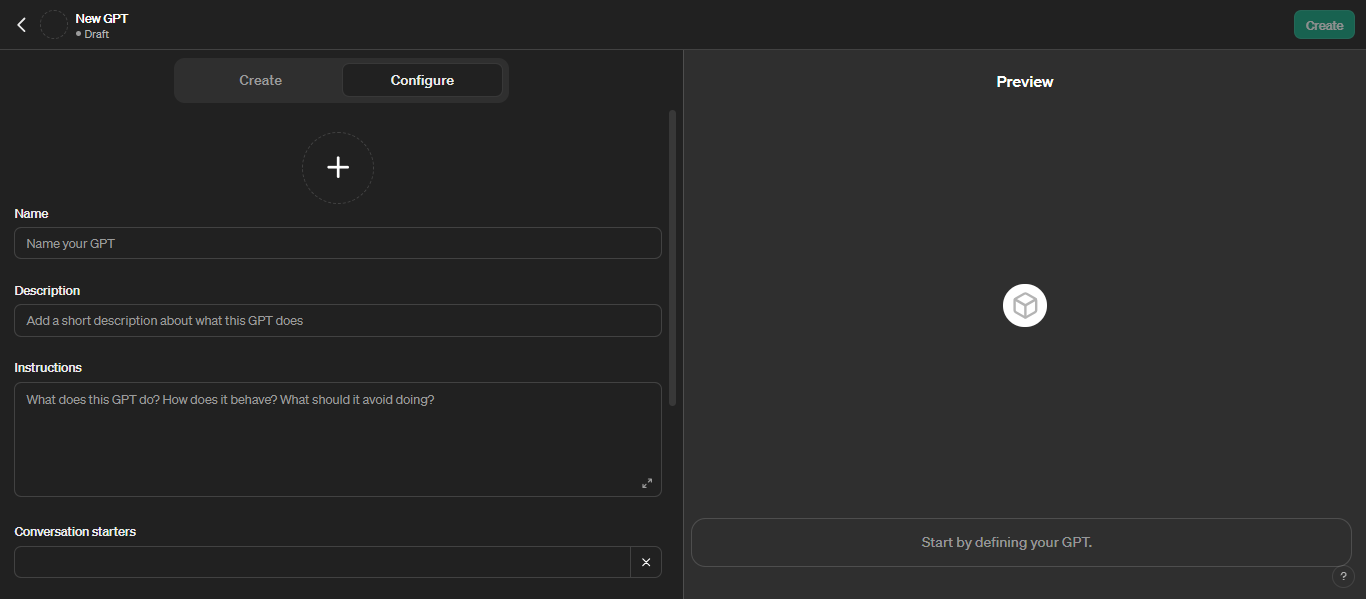Click inside the Instructions text area
This screenshot has width=1366, height=599.
pyautogui.click(x=338, y=439)
